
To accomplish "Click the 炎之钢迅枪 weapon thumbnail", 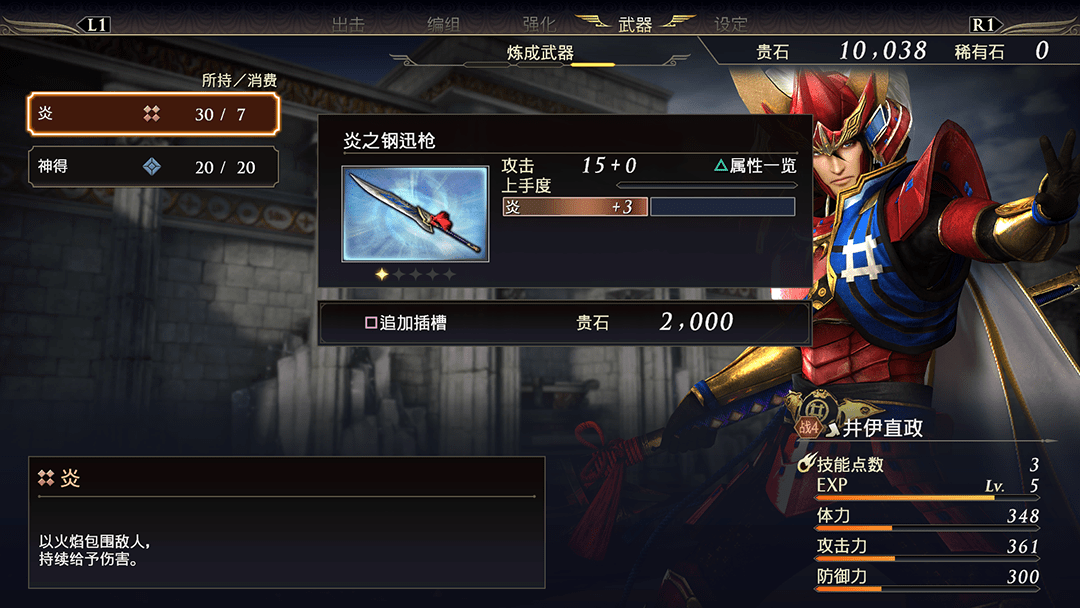I will (415, 213).
